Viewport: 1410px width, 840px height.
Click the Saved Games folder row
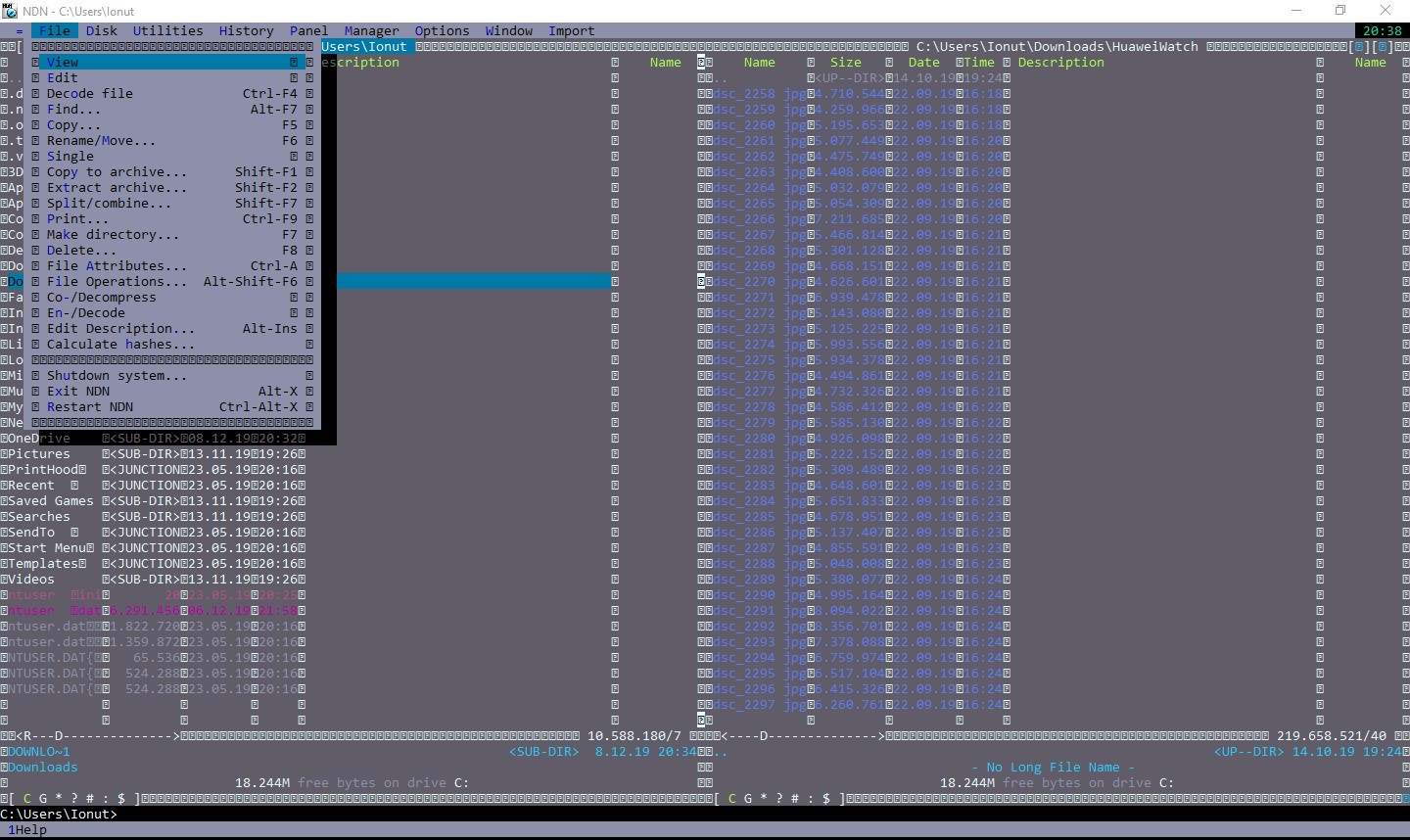(153, 500)
